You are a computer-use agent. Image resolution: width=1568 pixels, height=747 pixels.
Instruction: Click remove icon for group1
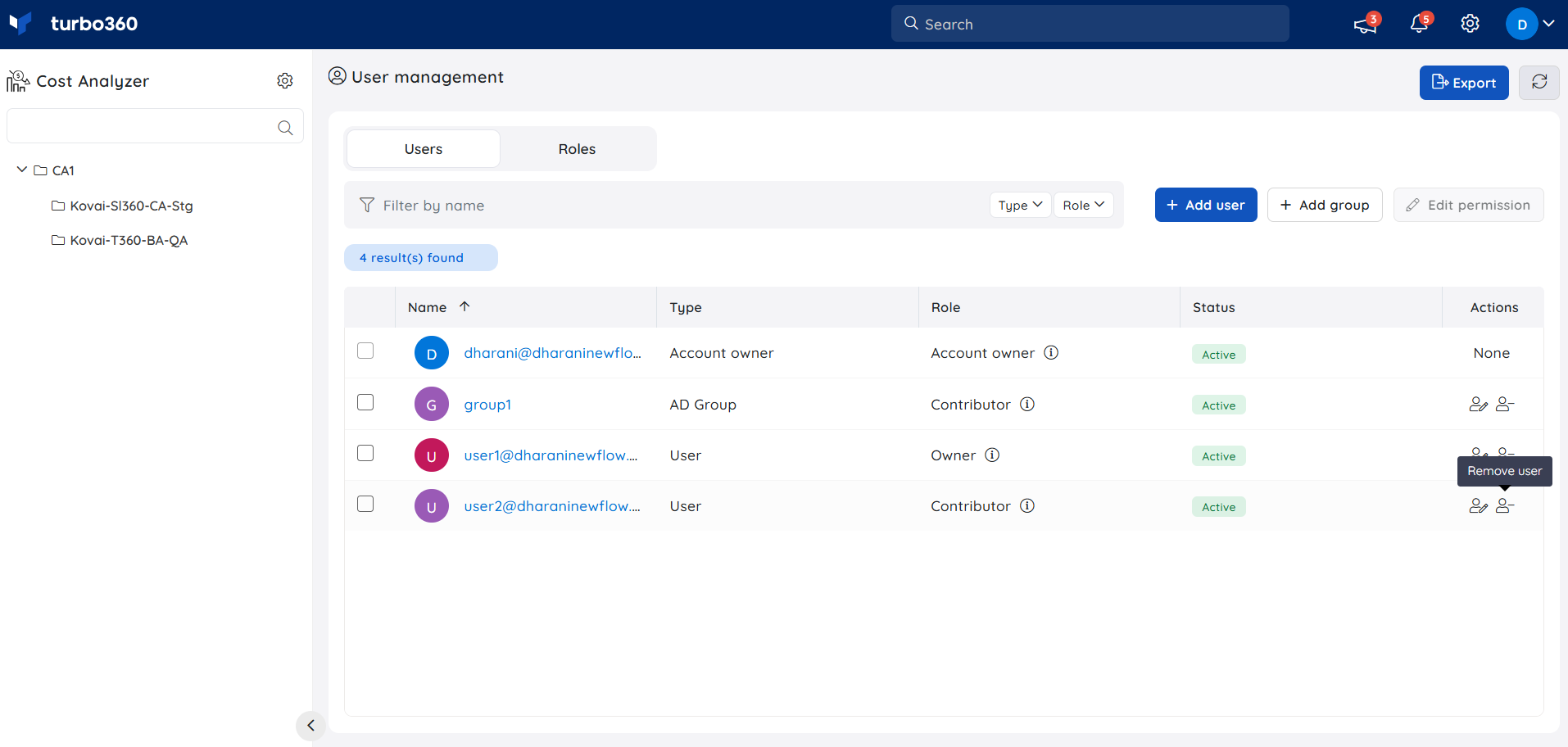tap(1505, 404)
